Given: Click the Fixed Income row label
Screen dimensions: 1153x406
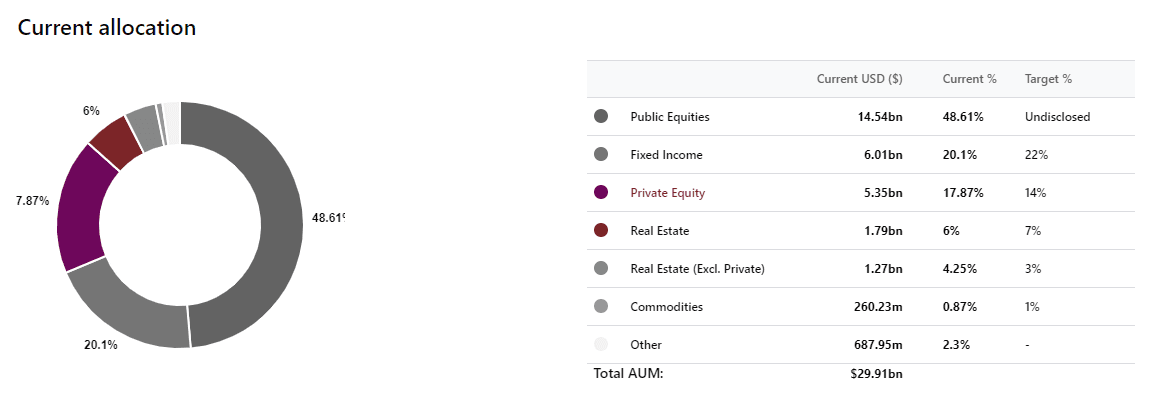Looking at the screenshot, I should 666,154.
